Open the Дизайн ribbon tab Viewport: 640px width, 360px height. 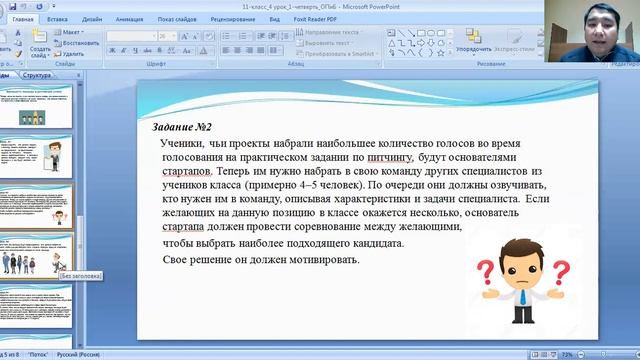pyautogui.click(x=91, y=19)
